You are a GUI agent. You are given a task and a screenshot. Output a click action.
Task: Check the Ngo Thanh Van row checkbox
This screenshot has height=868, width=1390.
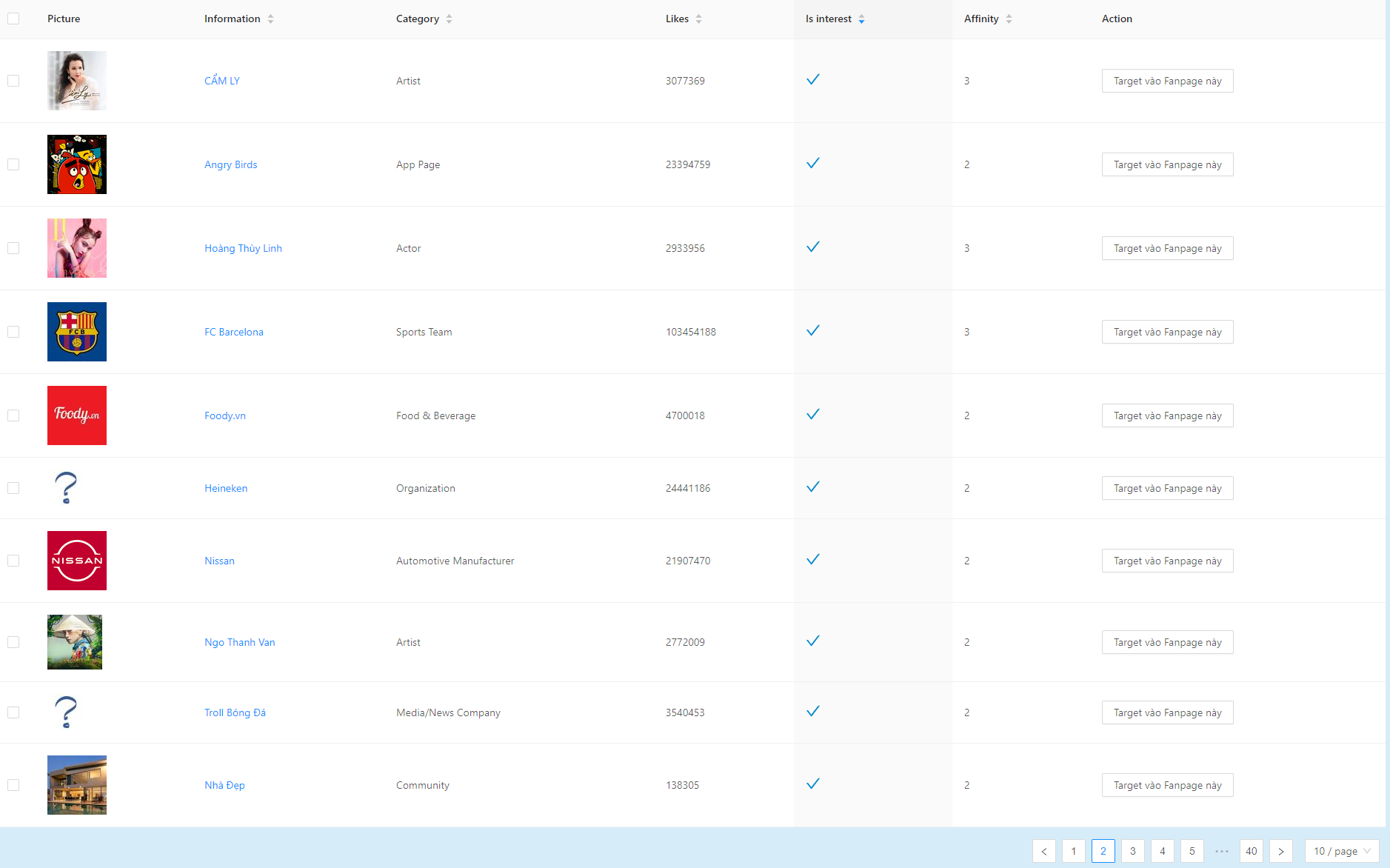tap(13, 642)
